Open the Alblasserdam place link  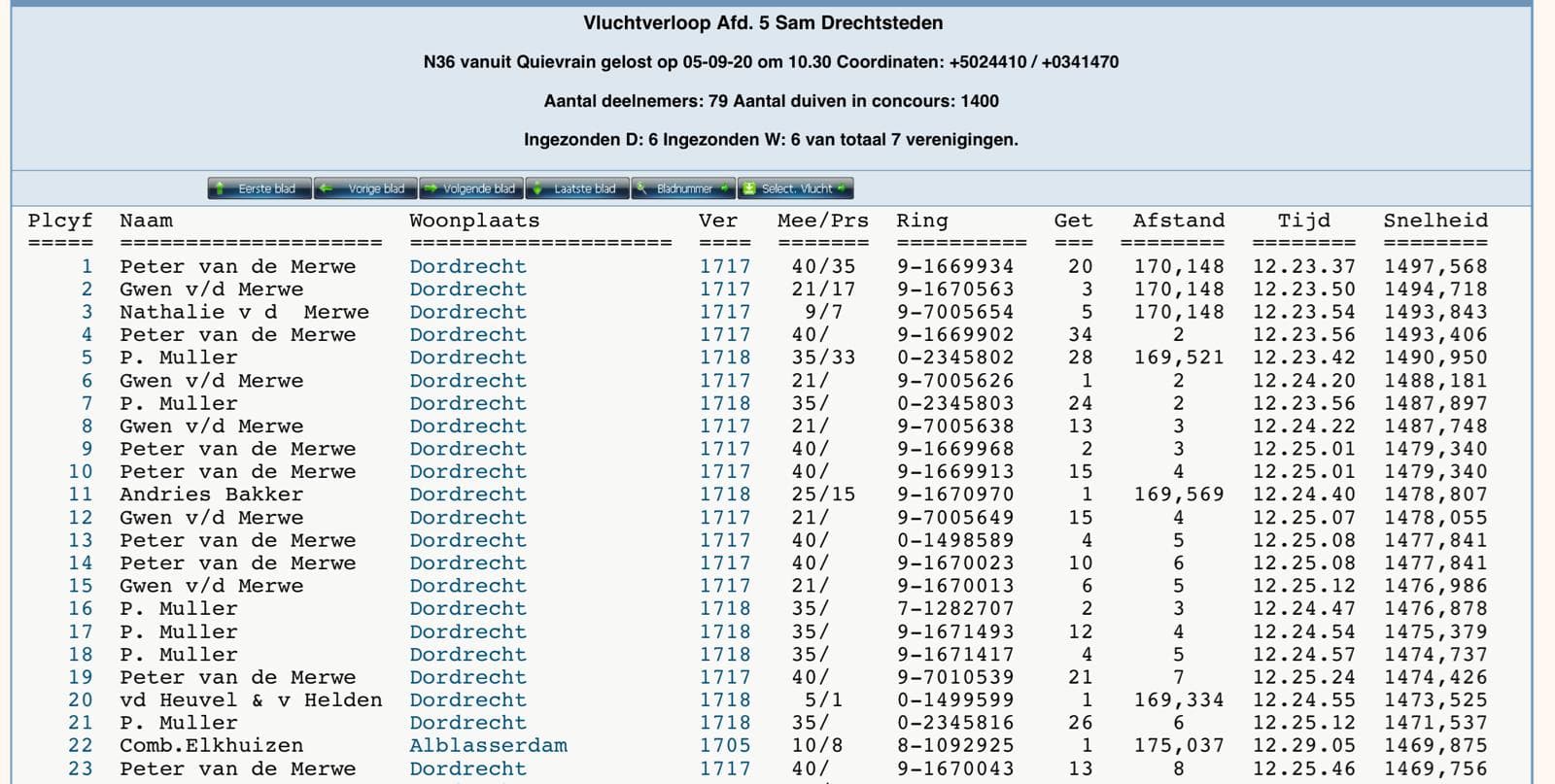[488, 745]
